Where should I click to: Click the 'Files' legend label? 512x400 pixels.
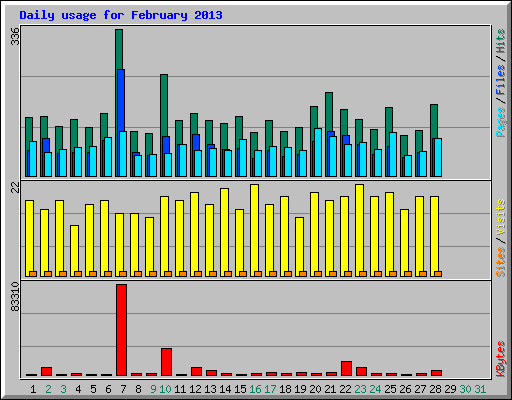501,80
